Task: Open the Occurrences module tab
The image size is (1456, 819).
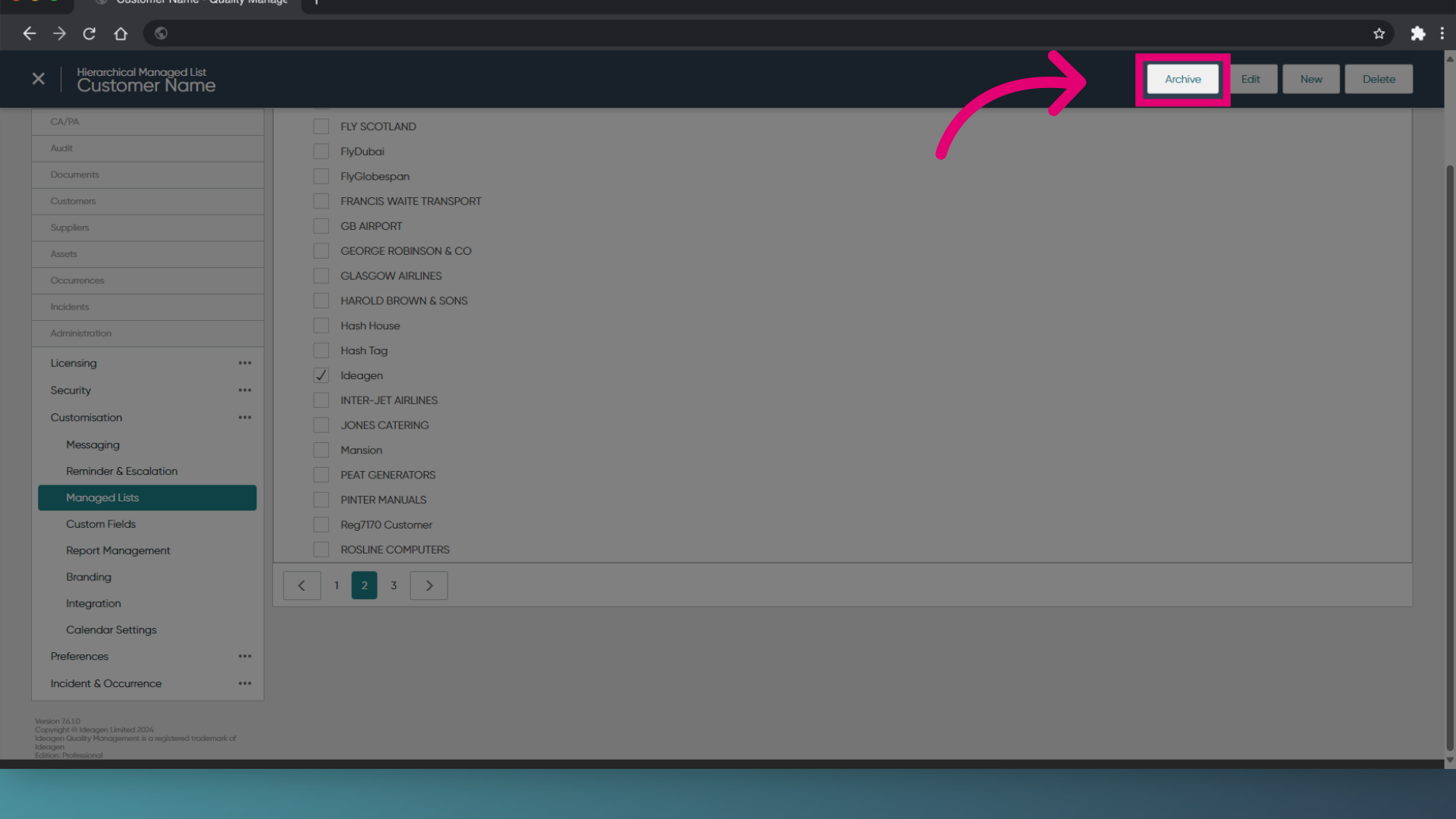Action: (148, 281)
